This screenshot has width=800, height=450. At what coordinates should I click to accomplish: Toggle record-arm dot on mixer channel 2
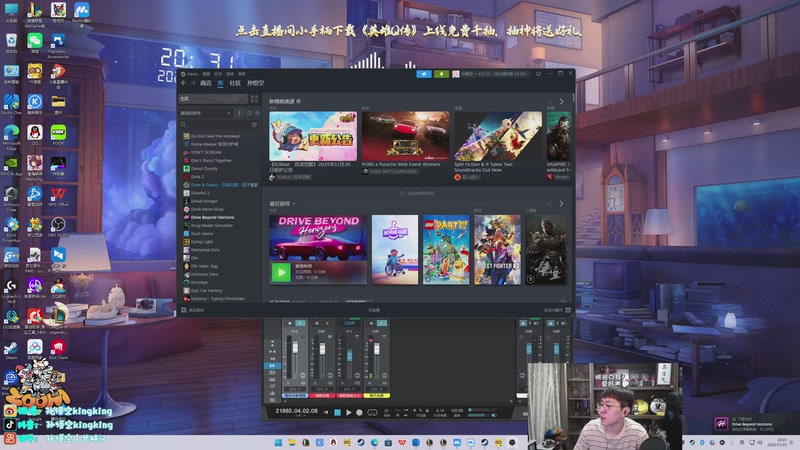coord(317,323)
